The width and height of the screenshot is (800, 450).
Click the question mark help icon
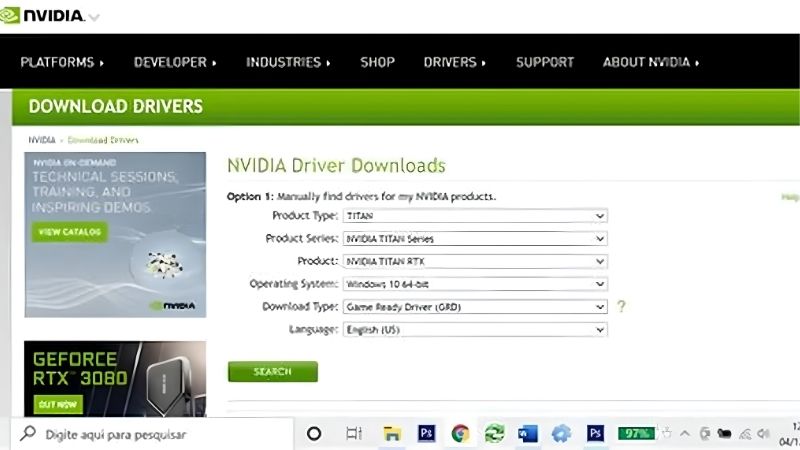click(x=621, y=306)
